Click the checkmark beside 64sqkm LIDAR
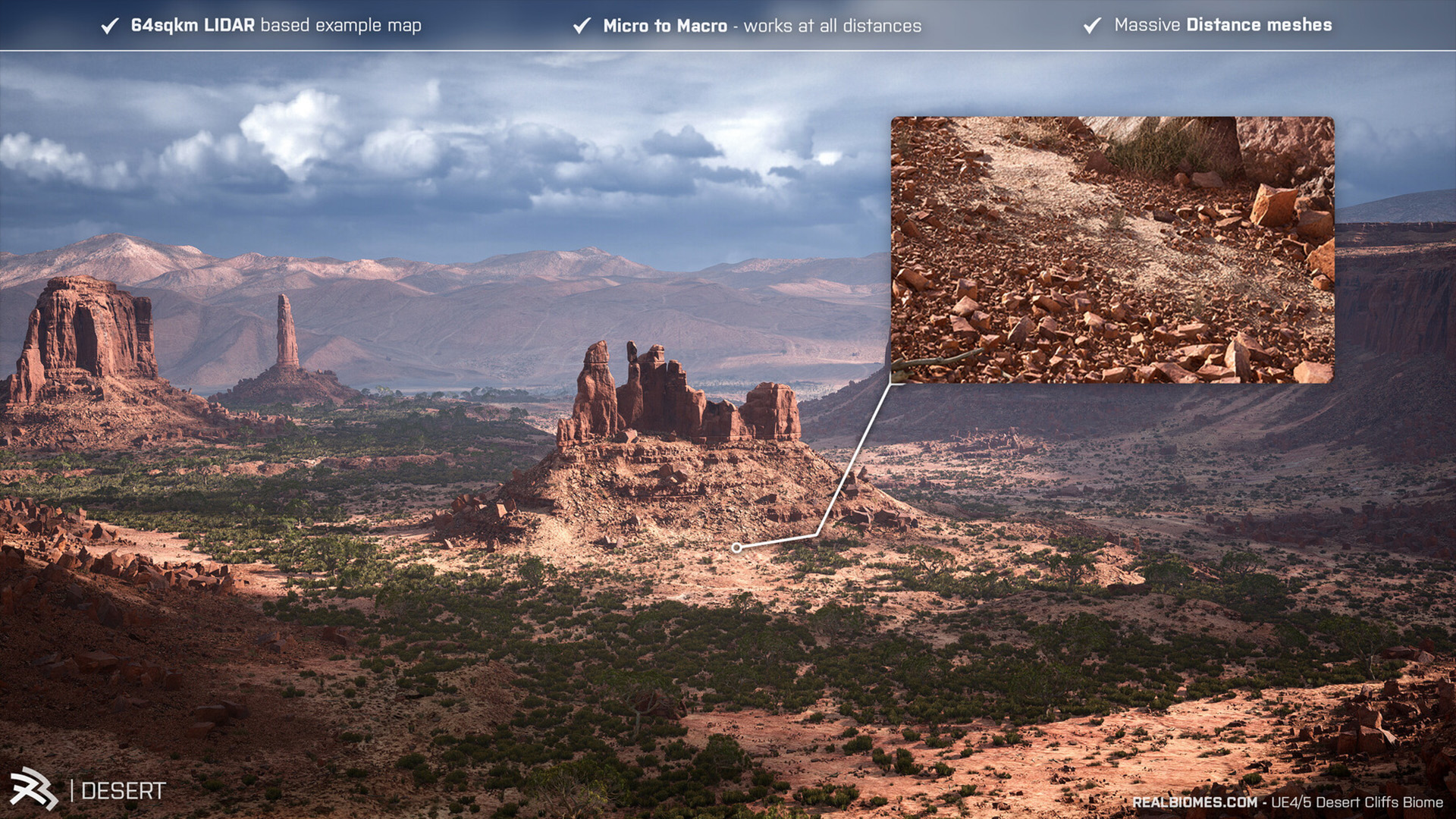The height and width of the screenshot is (819, 1456). [110, 26]
